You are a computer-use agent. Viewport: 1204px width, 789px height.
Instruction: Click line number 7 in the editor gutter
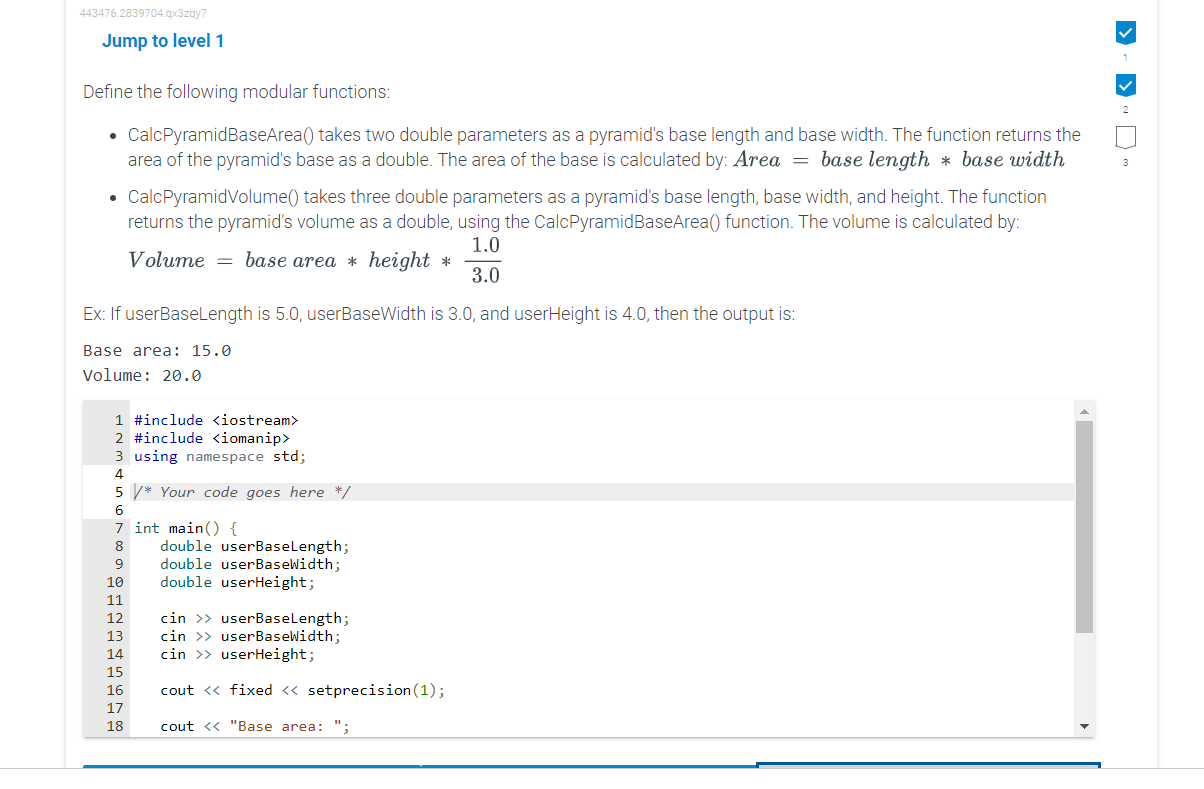point(118,527)
